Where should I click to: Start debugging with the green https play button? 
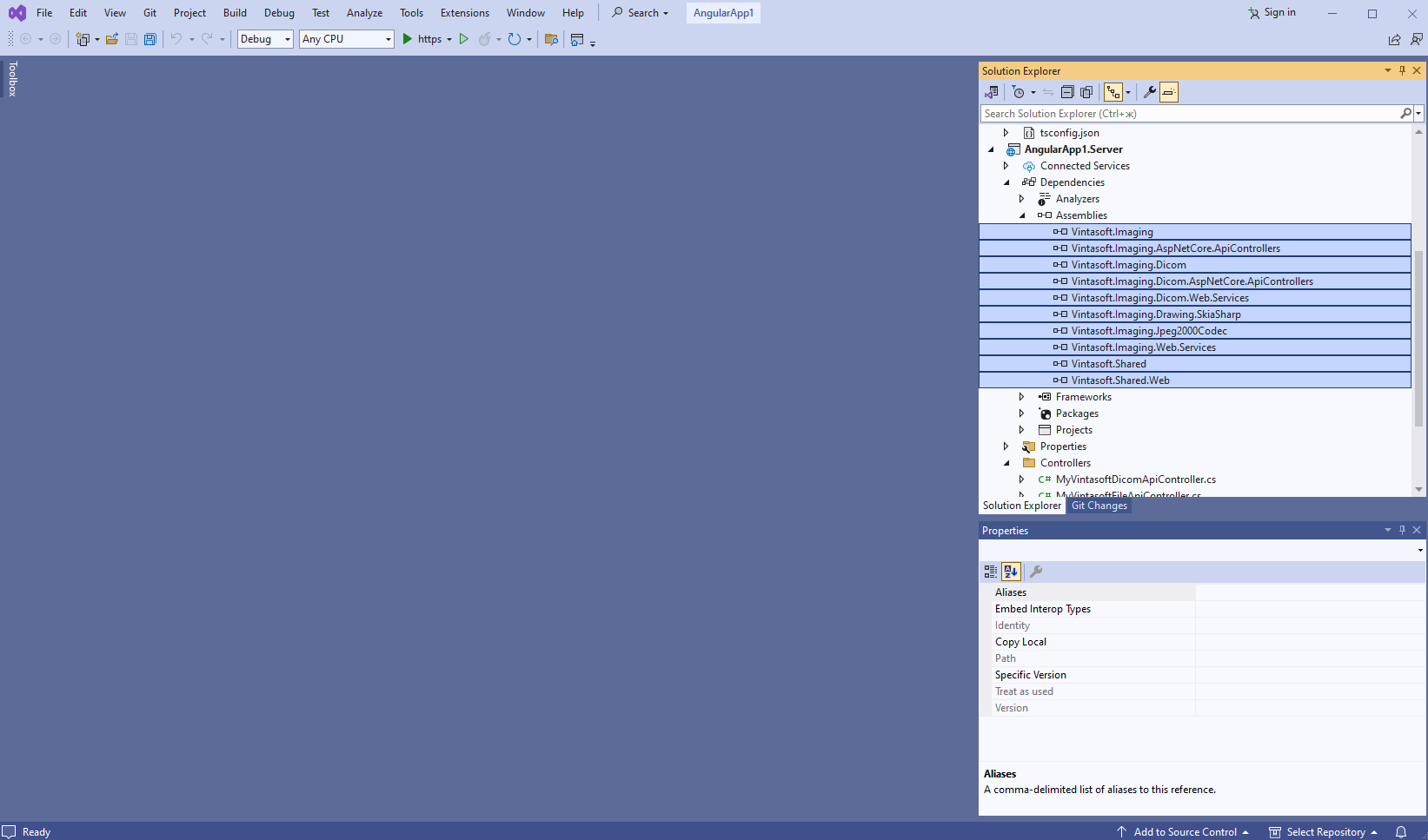click(x=407, y=39)
